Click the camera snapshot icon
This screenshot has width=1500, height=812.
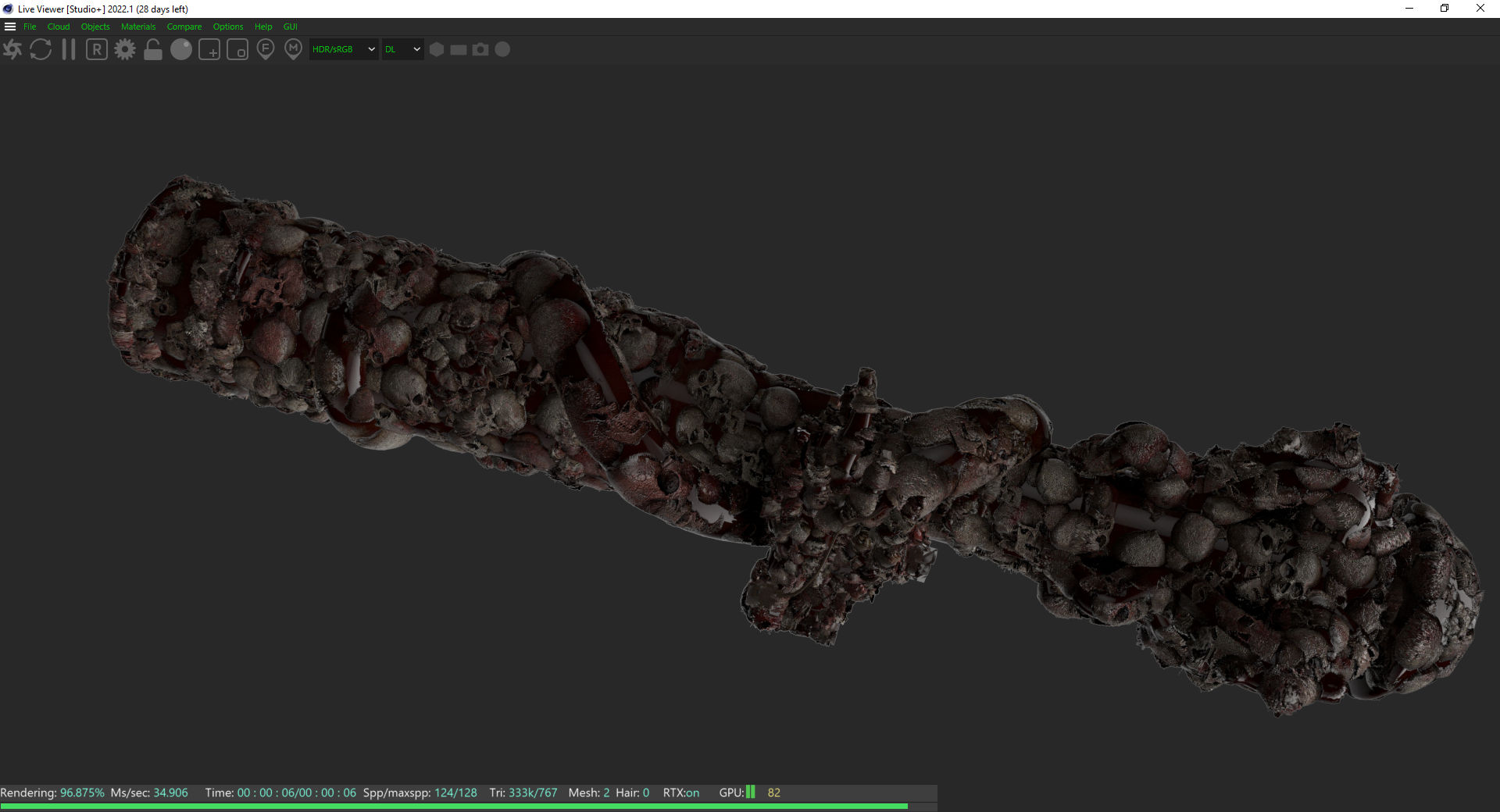pos(480,49)
